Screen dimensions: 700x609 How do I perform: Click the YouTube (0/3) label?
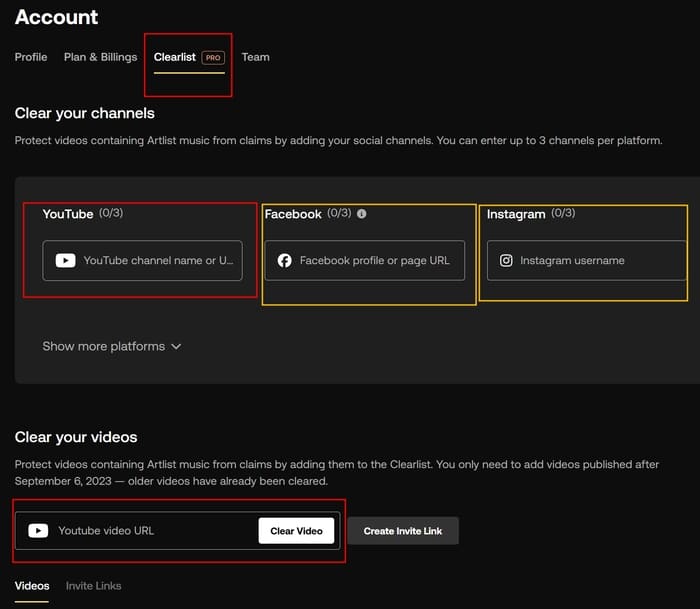pyautogui.click(x=83, y=214)
